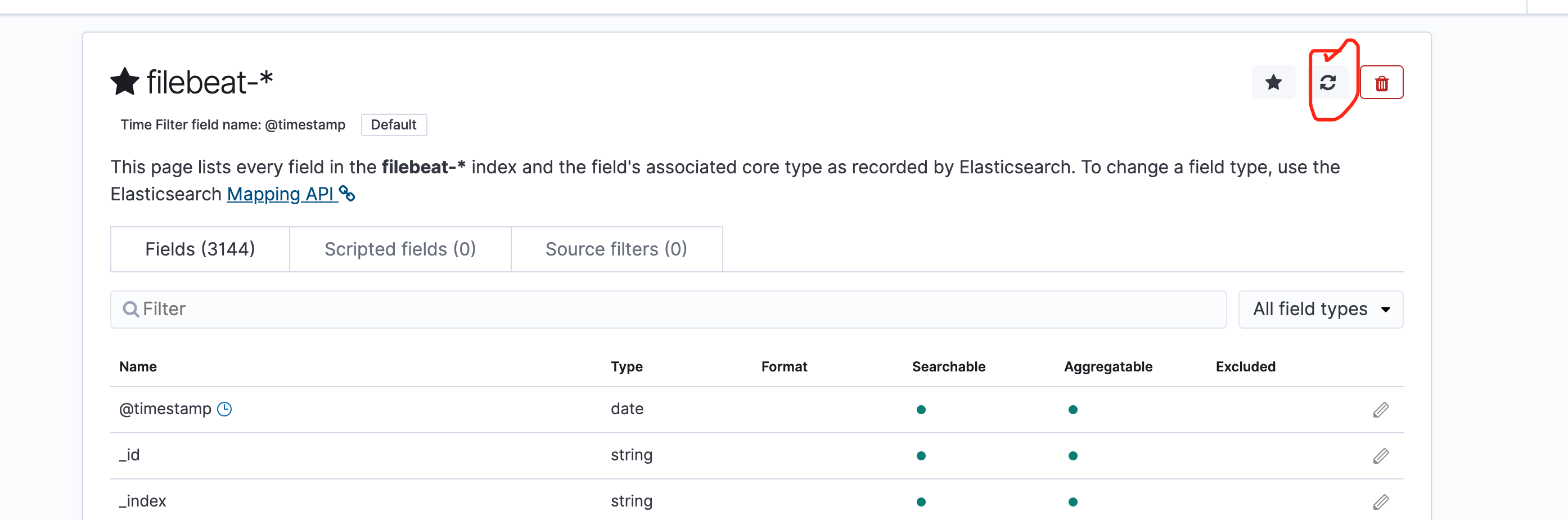
Task: Click the Searchable column header
Action: (x=948, y=366)
